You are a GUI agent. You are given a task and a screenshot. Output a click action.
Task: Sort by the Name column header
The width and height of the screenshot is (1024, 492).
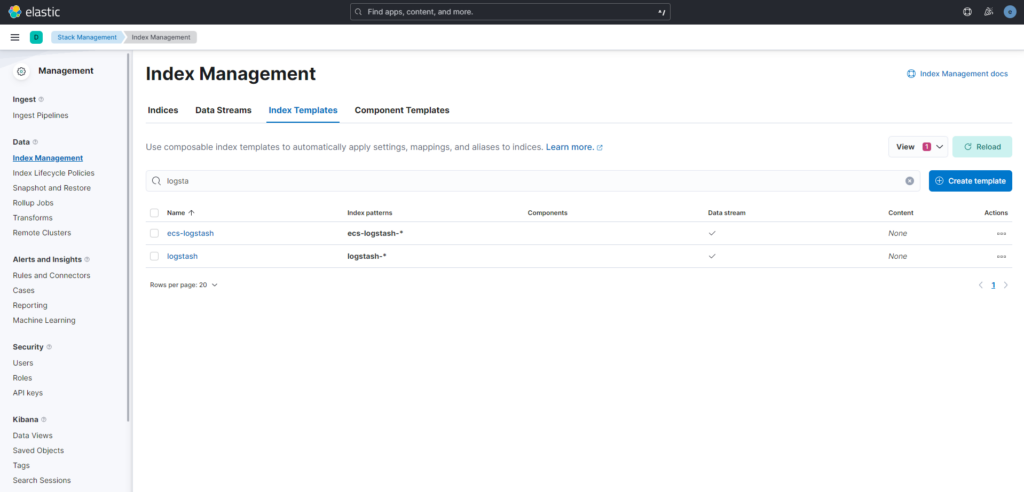[x=180, y=213]
